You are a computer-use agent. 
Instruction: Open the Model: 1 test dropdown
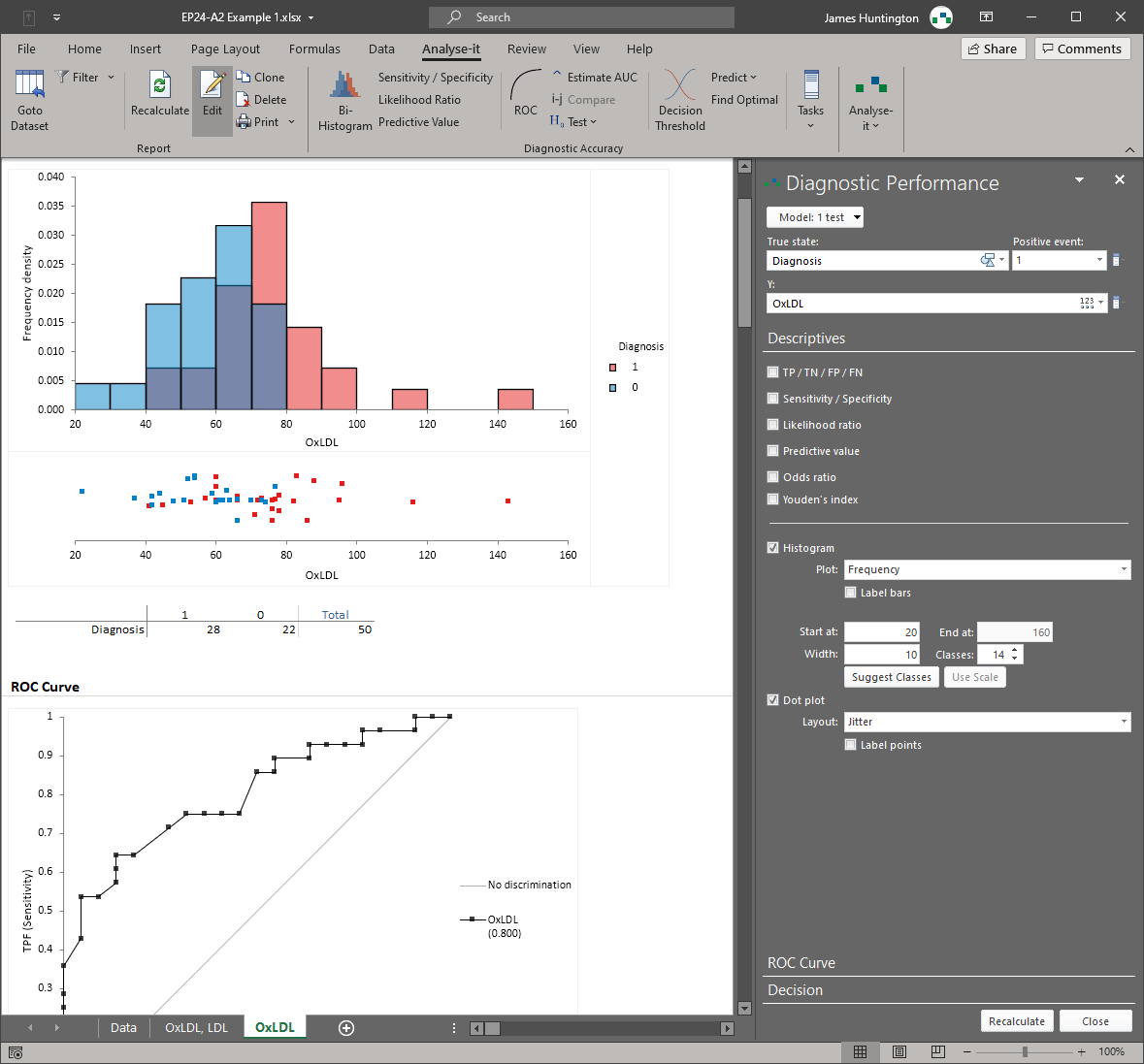pyautogui.click(x=814, y=216)
